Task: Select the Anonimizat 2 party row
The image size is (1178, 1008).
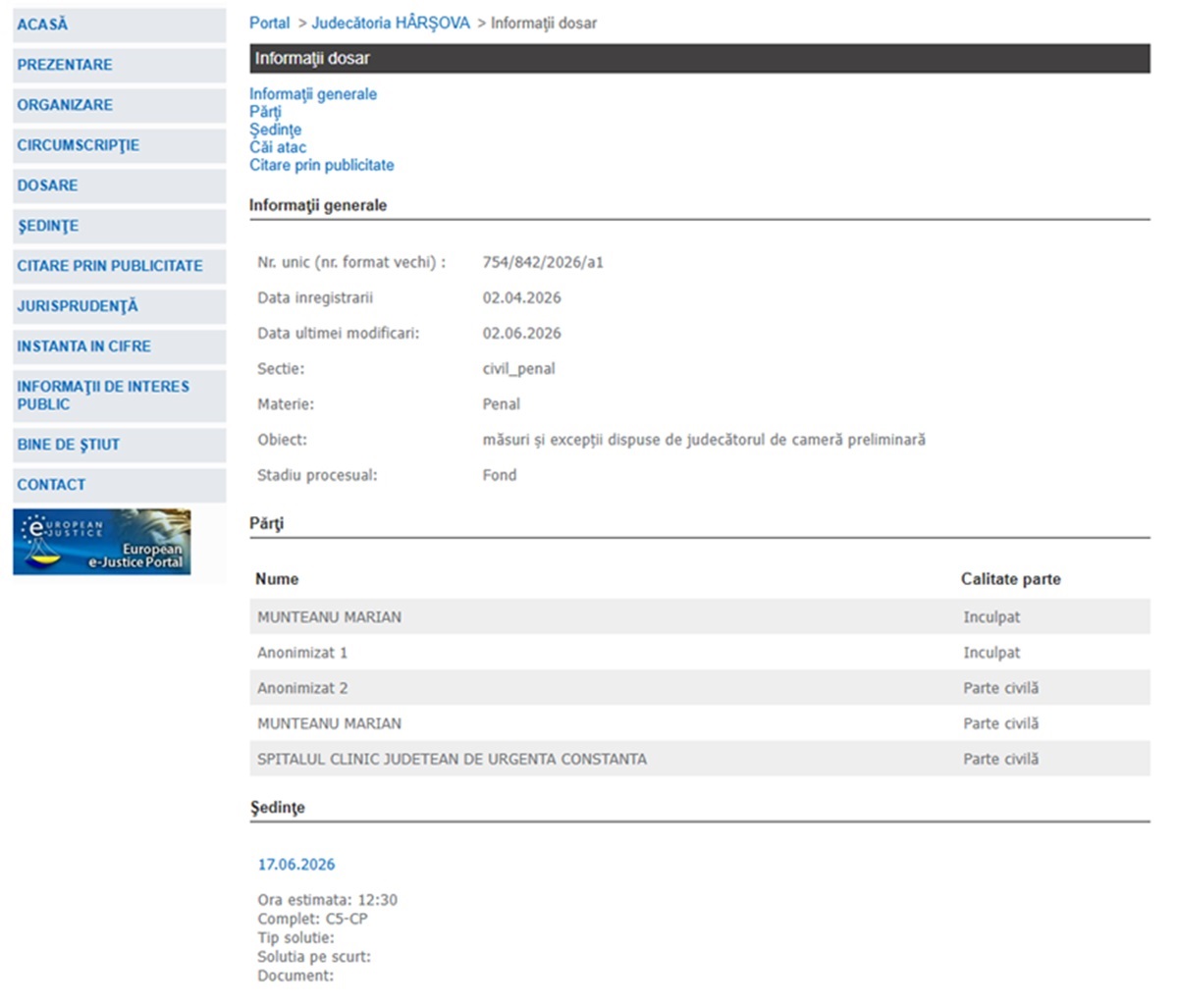Action: click(x=700, y=688)
